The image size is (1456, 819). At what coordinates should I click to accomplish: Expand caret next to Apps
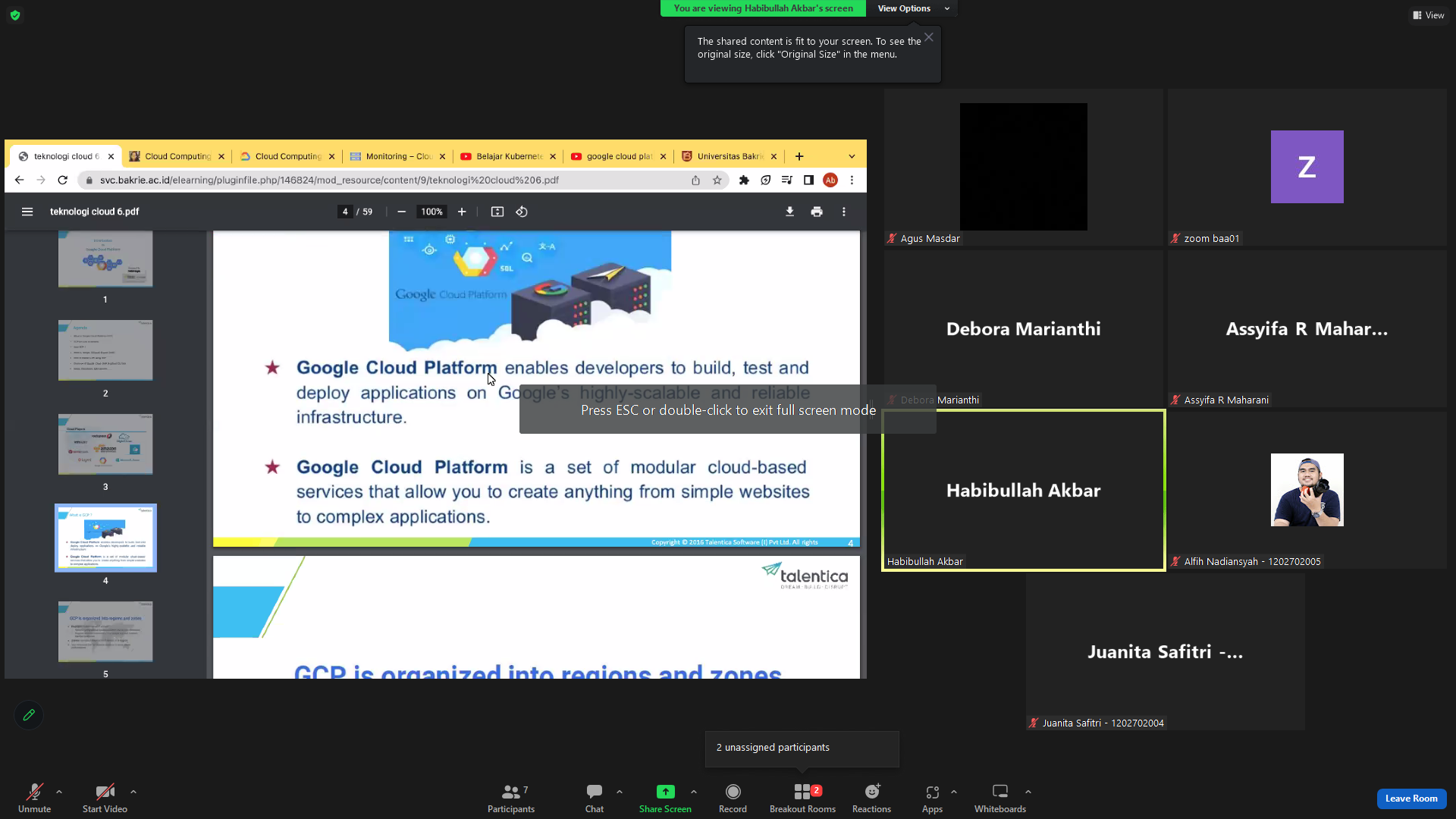[954, 792]
